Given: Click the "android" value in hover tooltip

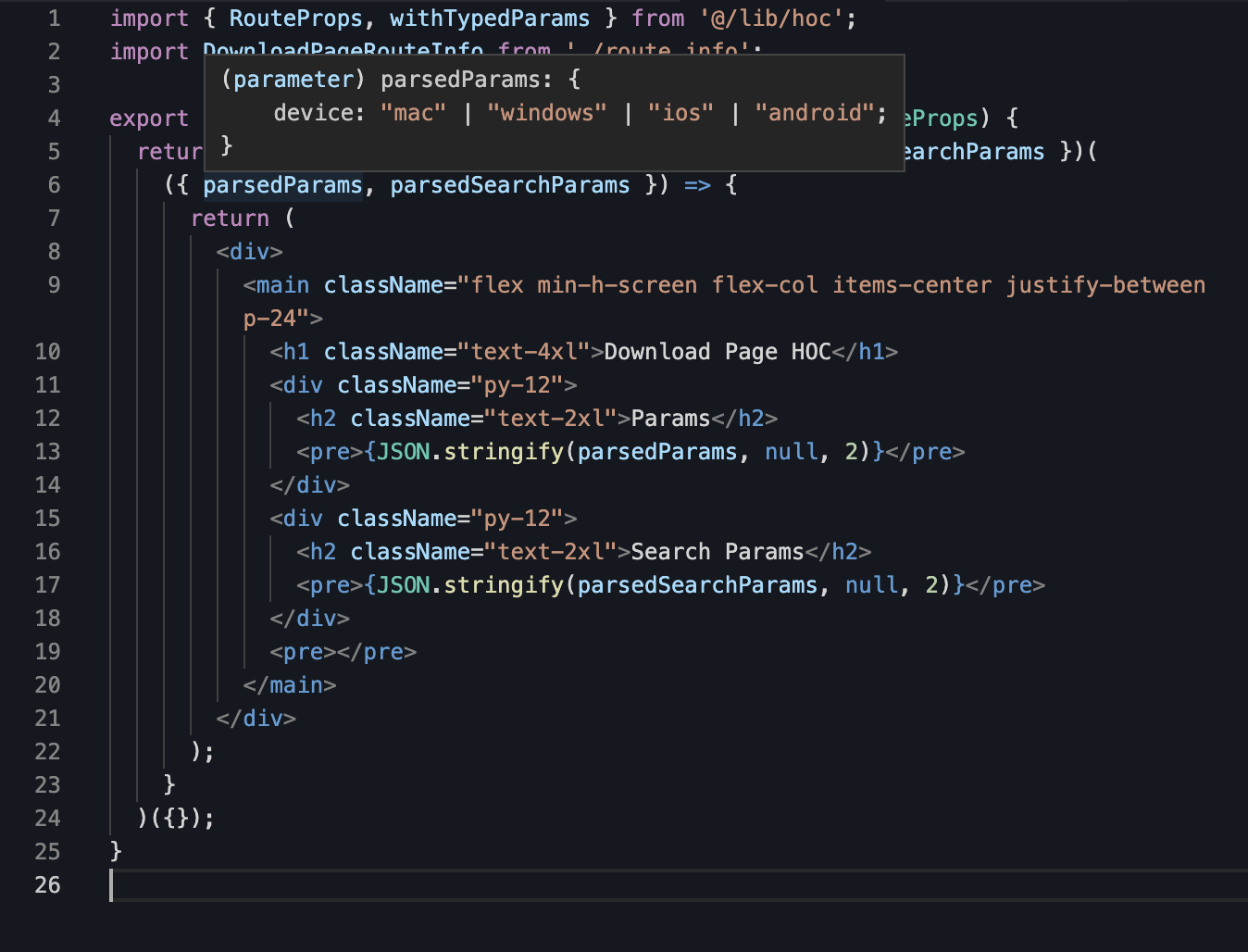Looking at the screenshot, I should coord(815,113).
